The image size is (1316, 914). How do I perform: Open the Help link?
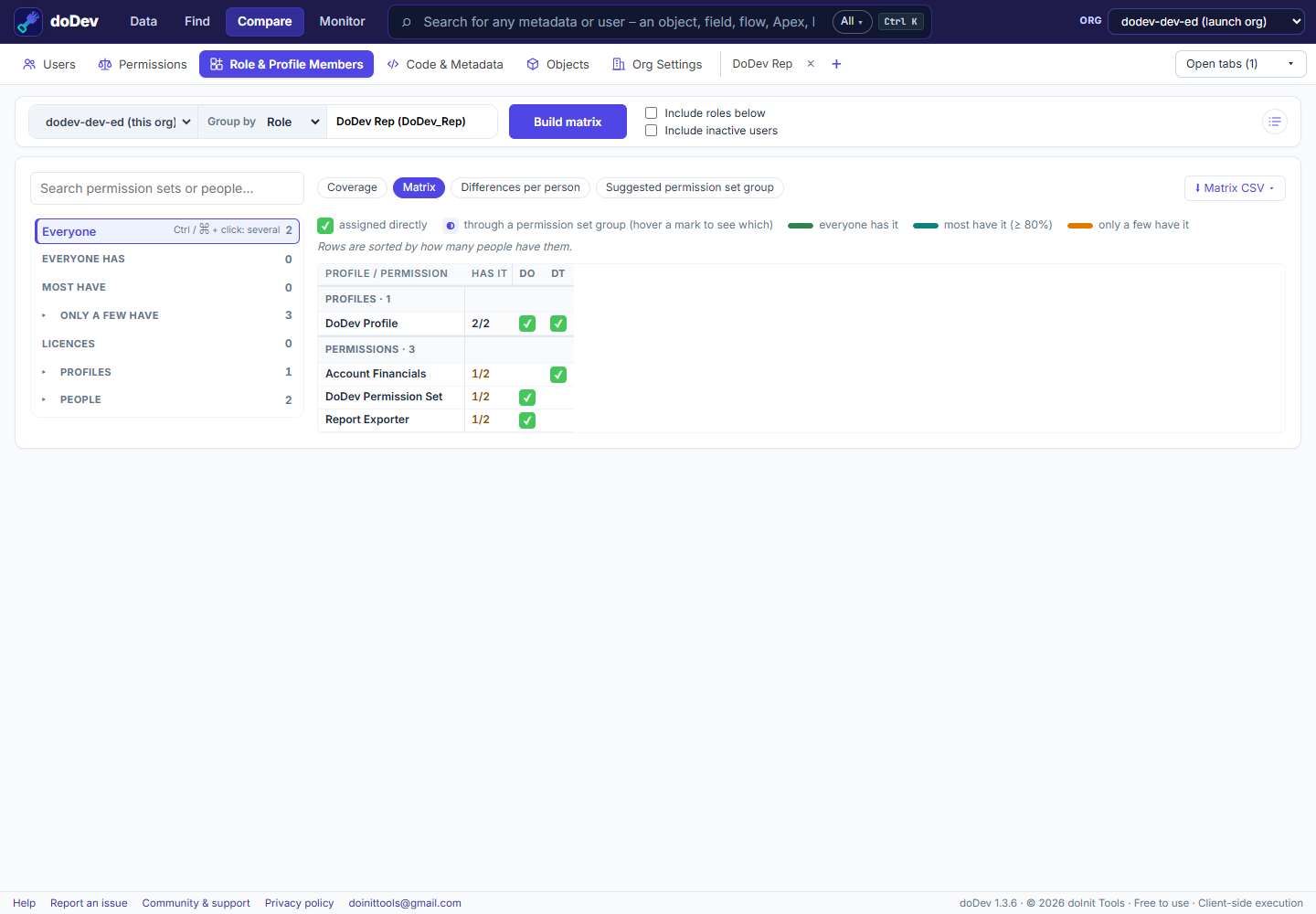pyautogui.click(x=24, y=903)
